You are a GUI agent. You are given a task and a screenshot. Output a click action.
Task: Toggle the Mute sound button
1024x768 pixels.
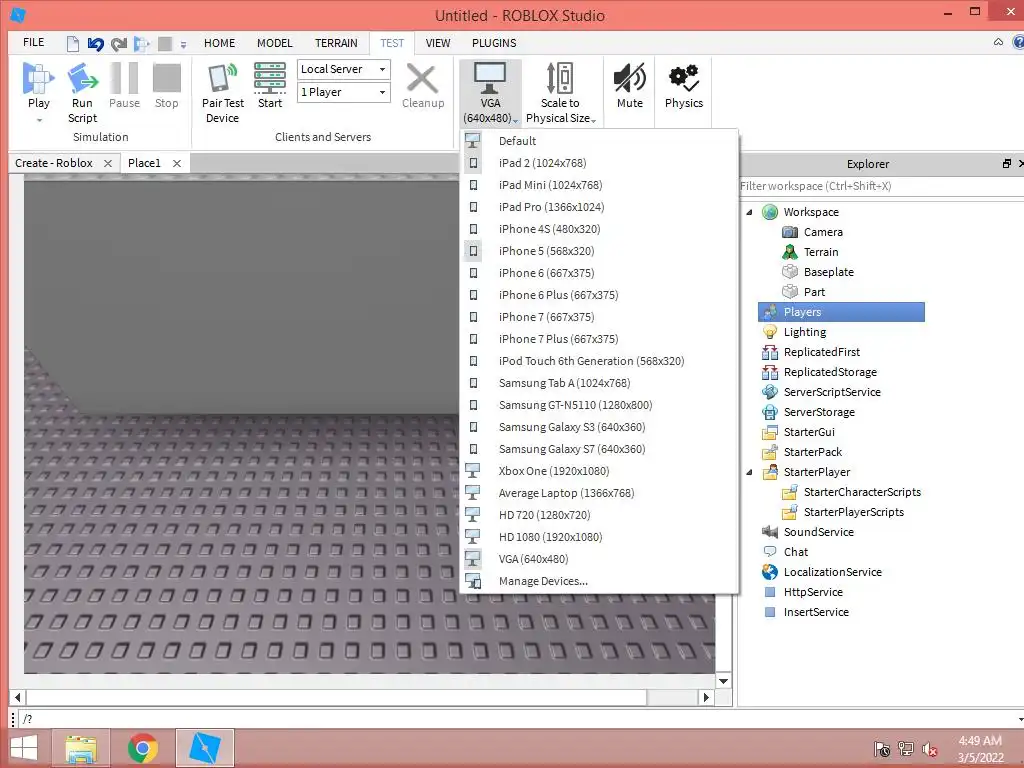point(630,86)
